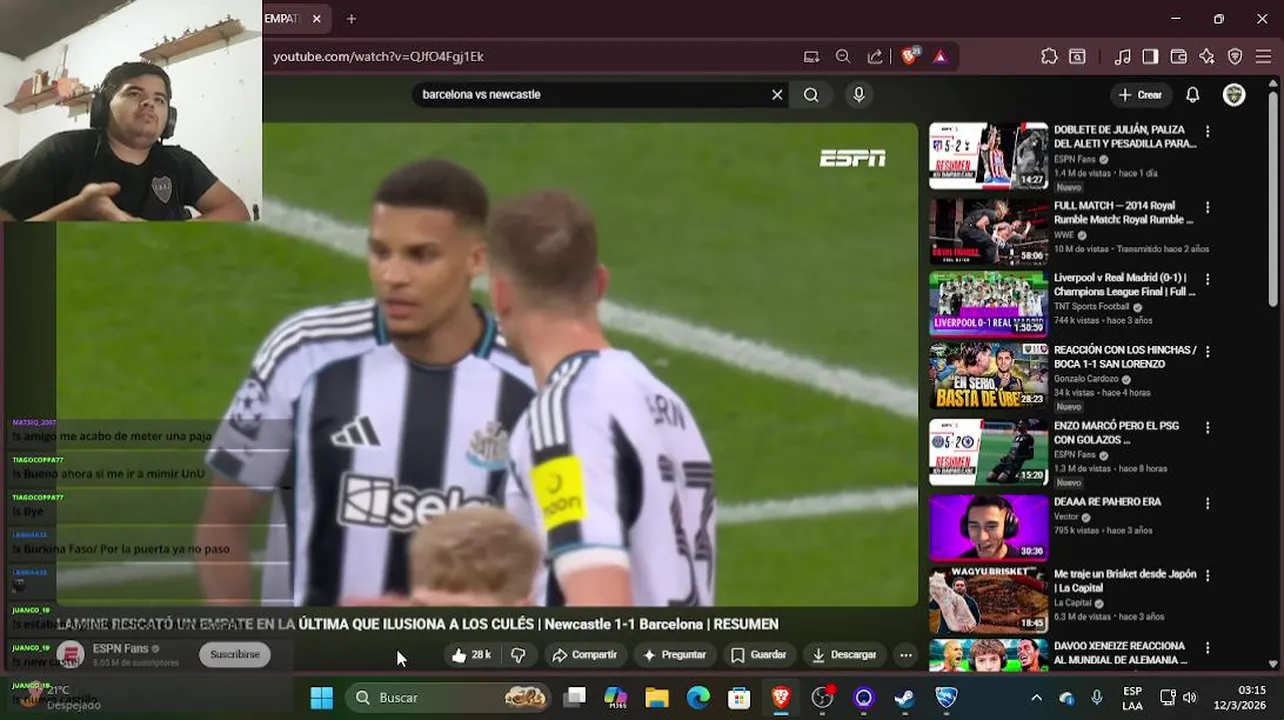Open Brave Shields lion icon
The height and width of the screenshot is (720, 1284).
[909, 57]
